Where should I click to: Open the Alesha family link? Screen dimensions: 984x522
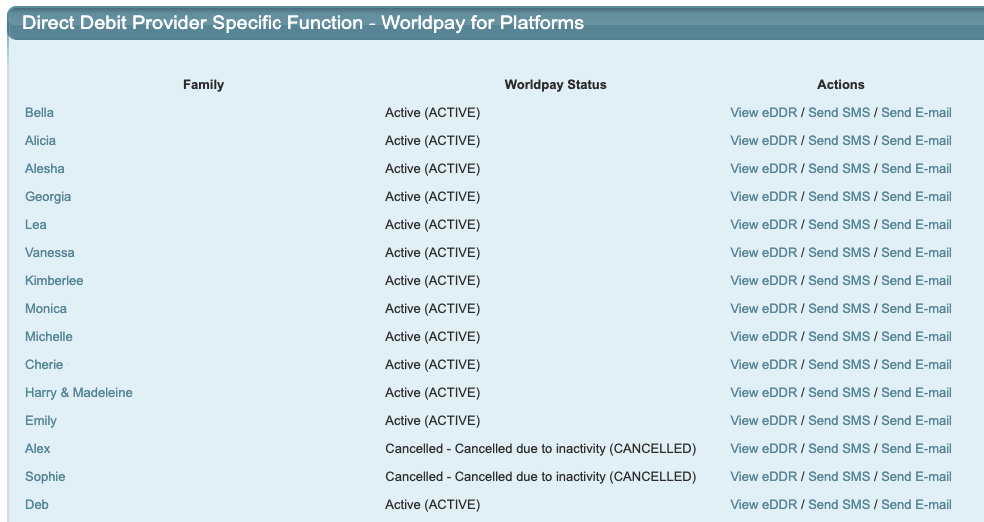(x=45, y=169)
